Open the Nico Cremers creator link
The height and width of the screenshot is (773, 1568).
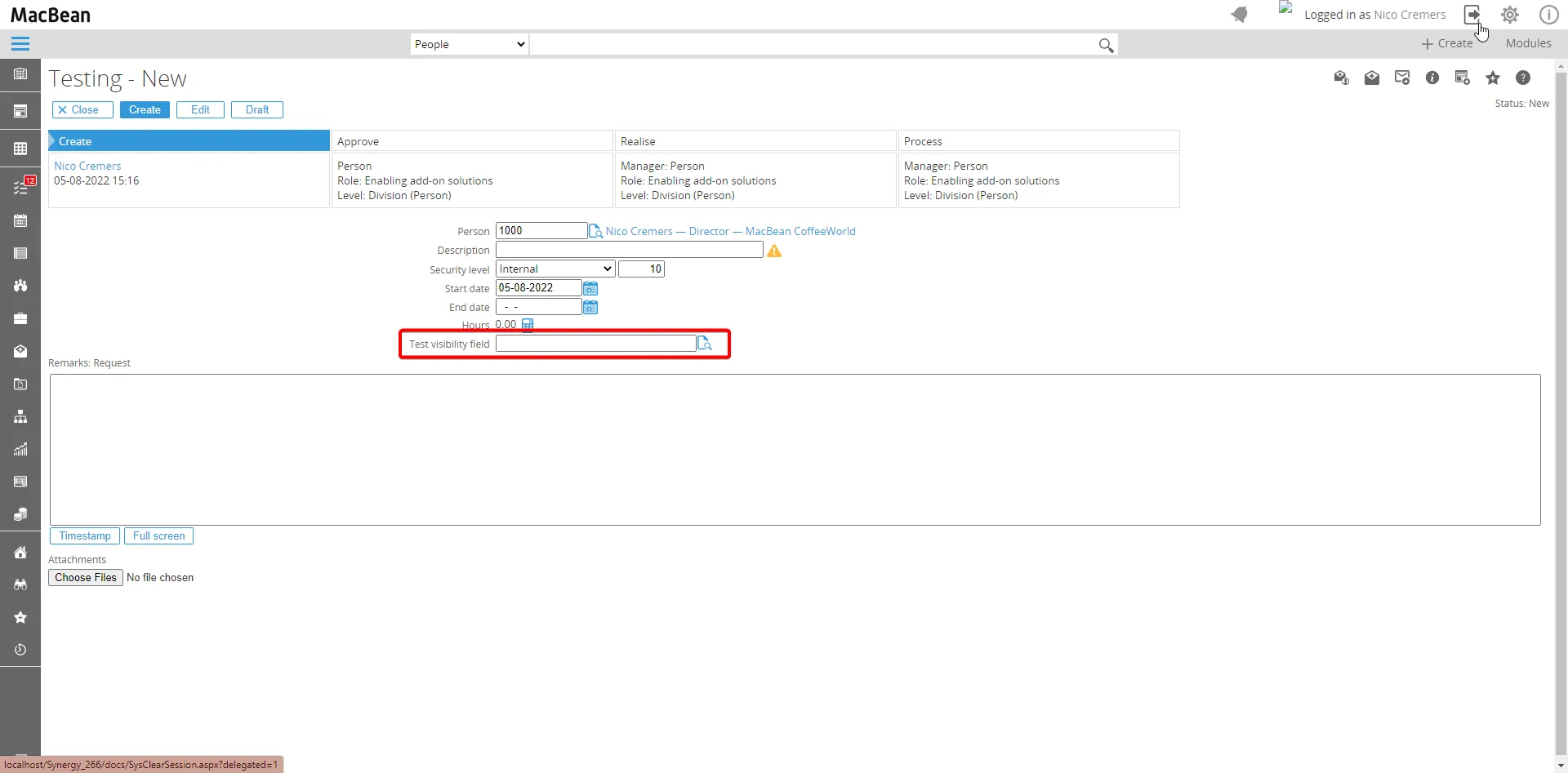(x=87, y=166)
